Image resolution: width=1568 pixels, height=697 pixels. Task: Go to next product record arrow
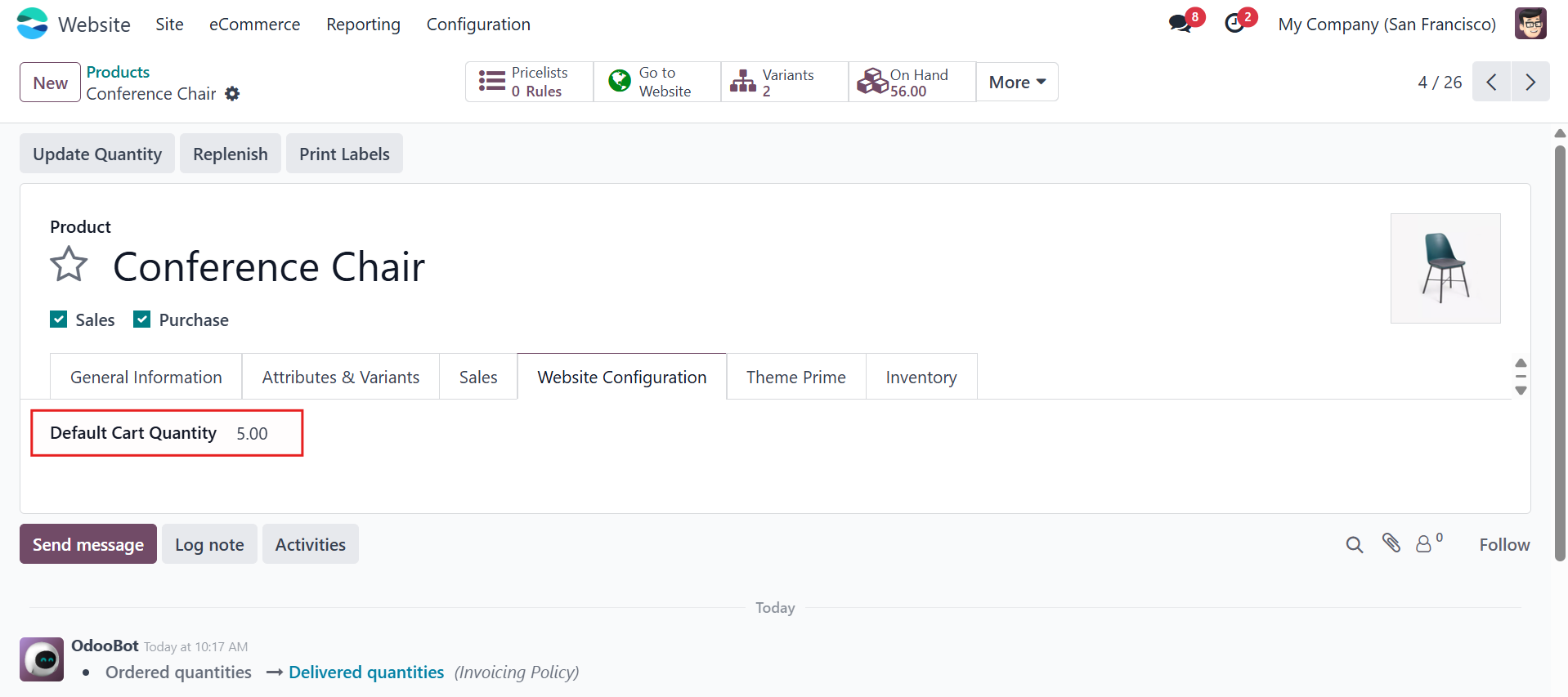1530,82
